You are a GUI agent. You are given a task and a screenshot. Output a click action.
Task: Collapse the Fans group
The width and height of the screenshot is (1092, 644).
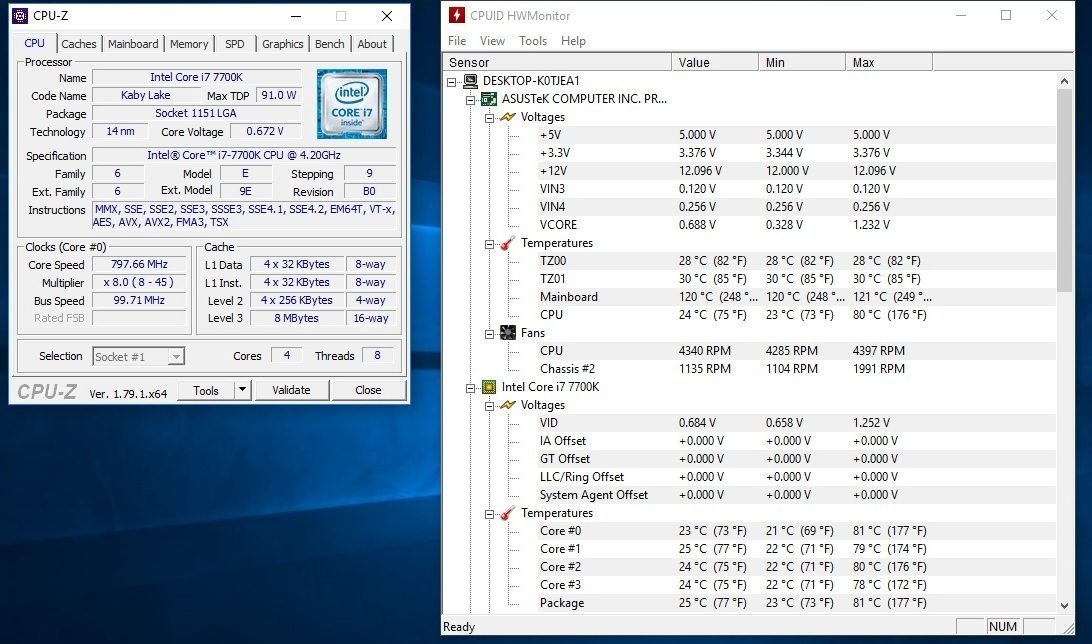(x=490, y=333)
